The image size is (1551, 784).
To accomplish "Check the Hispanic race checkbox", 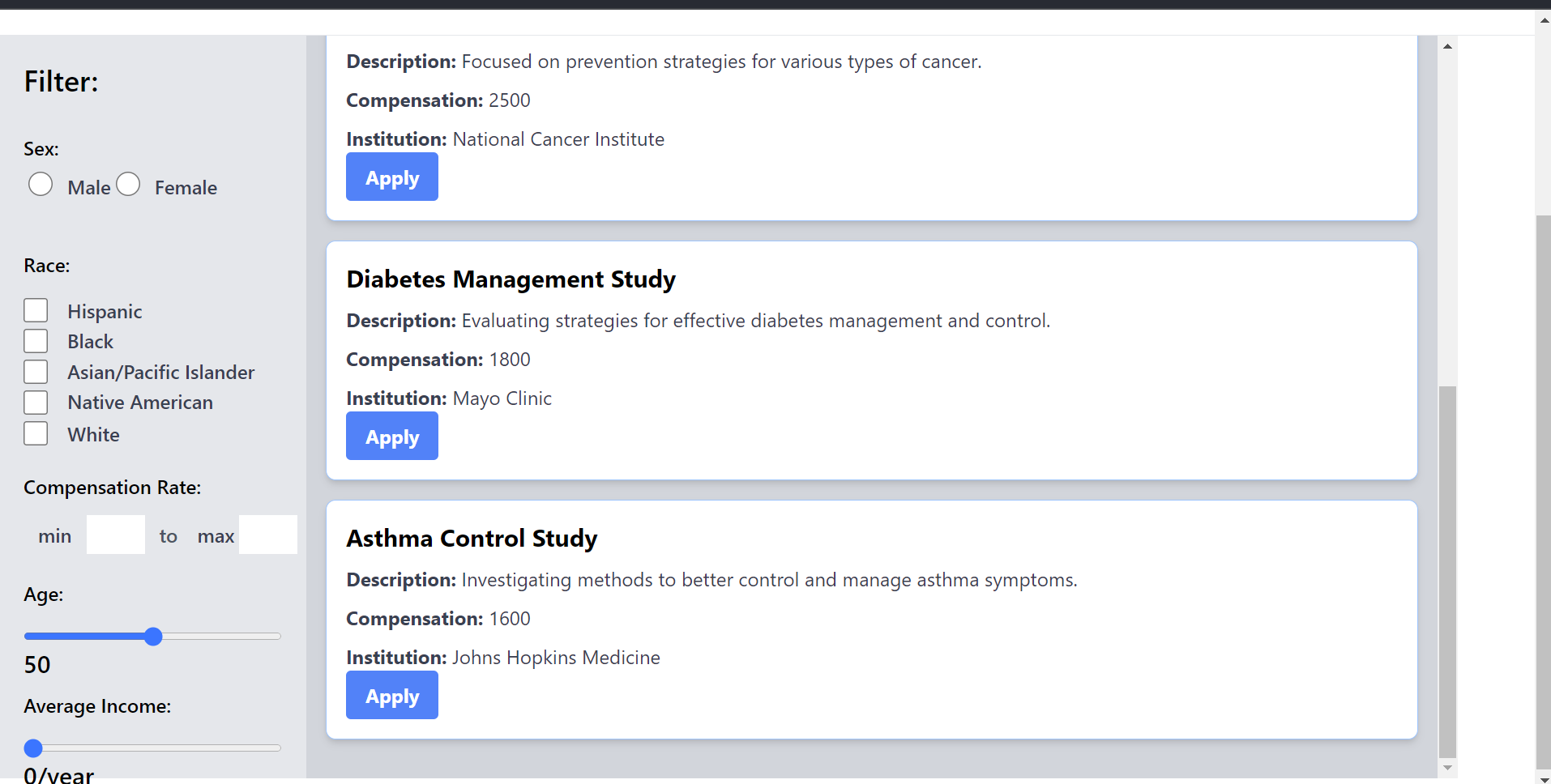I will (x=36, y=311).
